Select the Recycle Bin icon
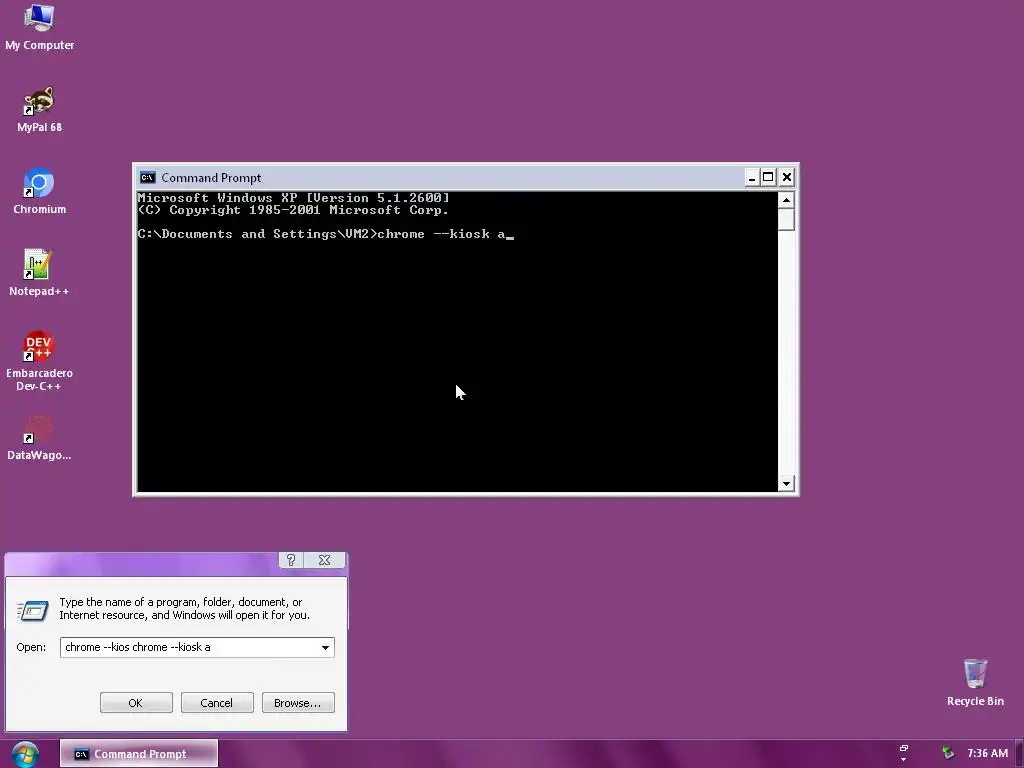This screenshot has height=768, width=1024. pyautogui.click(x=975, y=683)
